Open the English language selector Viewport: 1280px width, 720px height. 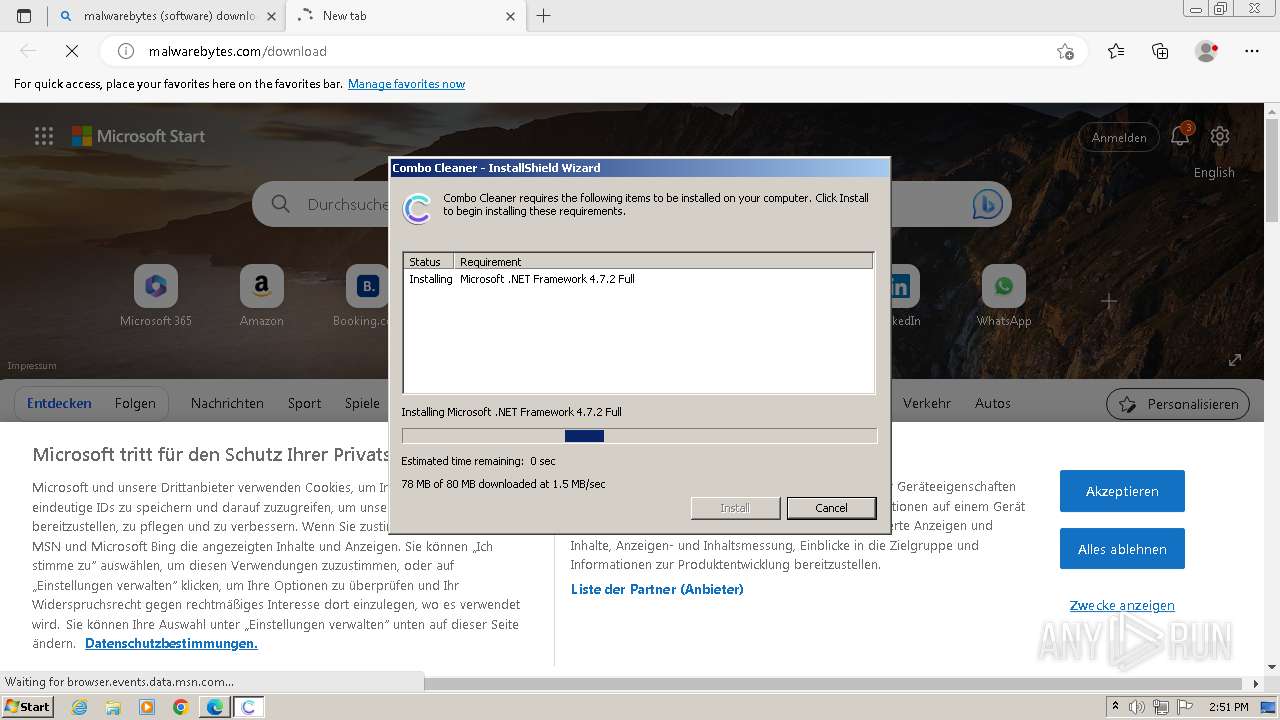click(1214, 172)
